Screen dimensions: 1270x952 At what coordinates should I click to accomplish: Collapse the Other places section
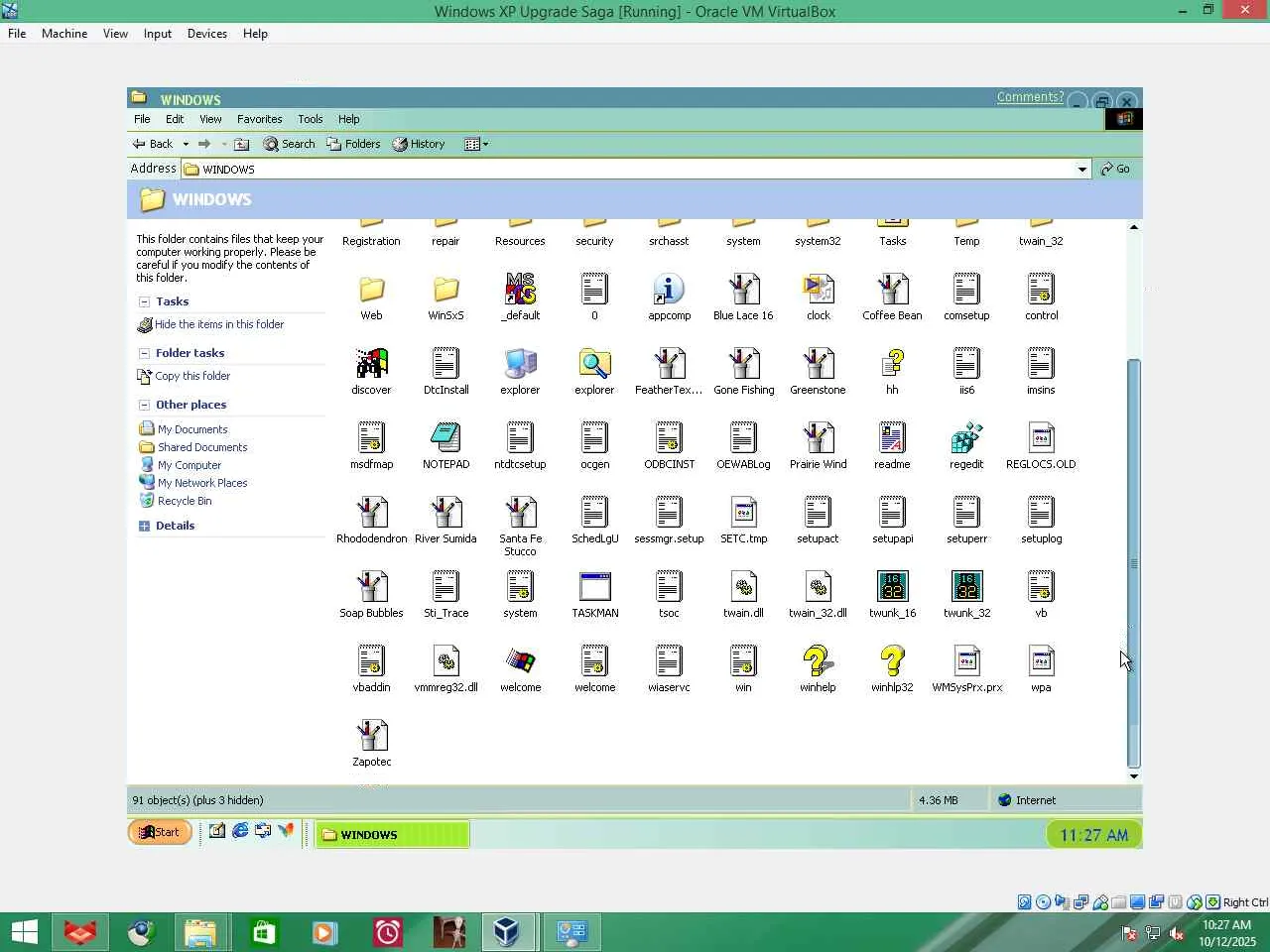click(x=144, y=405)
